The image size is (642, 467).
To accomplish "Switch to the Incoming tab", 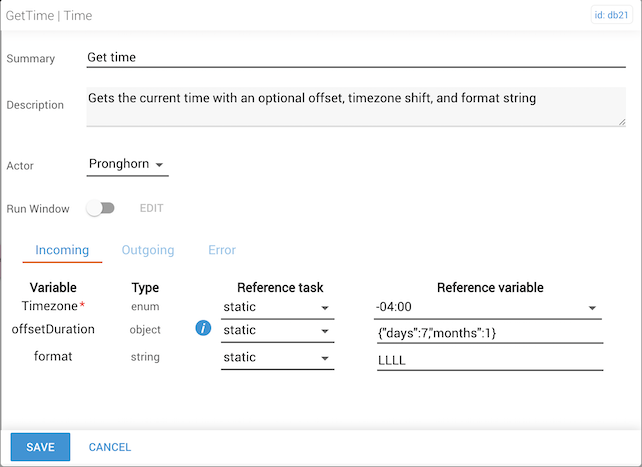I will [62, 250].
